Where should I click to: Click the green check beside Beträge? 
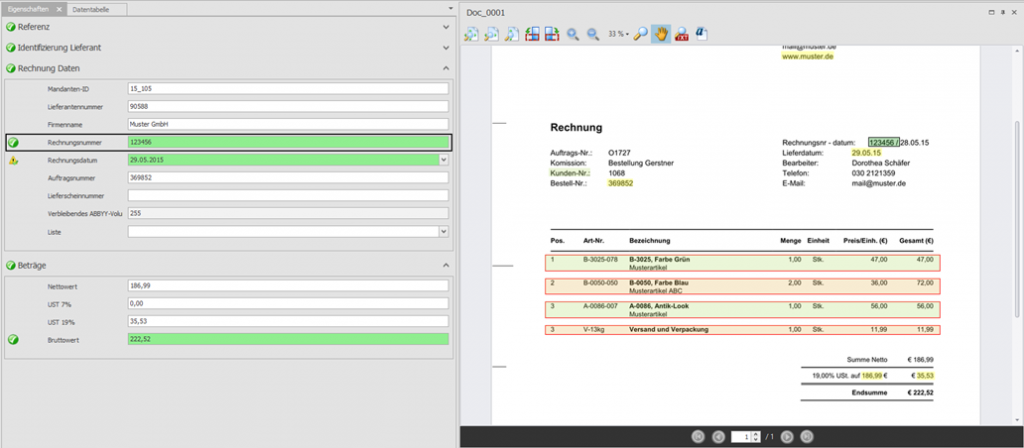(x=10, y=266)
